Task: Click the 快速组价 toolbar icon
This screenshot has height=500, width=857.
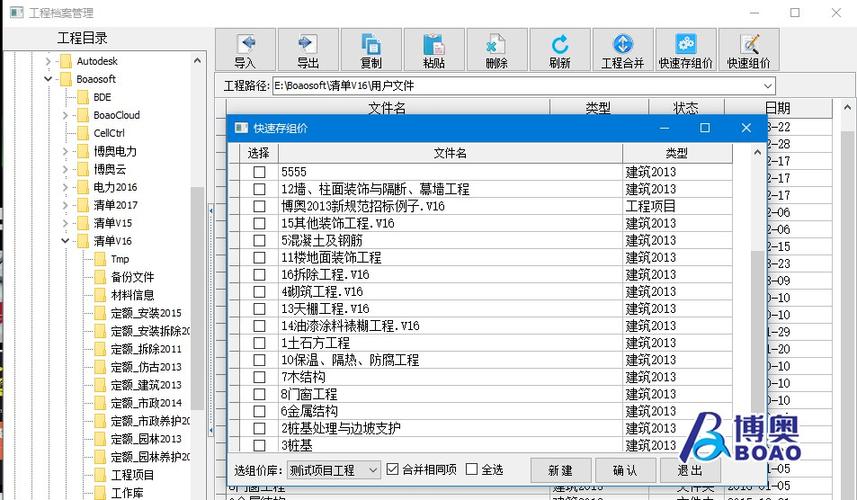Action: [749, 50]
